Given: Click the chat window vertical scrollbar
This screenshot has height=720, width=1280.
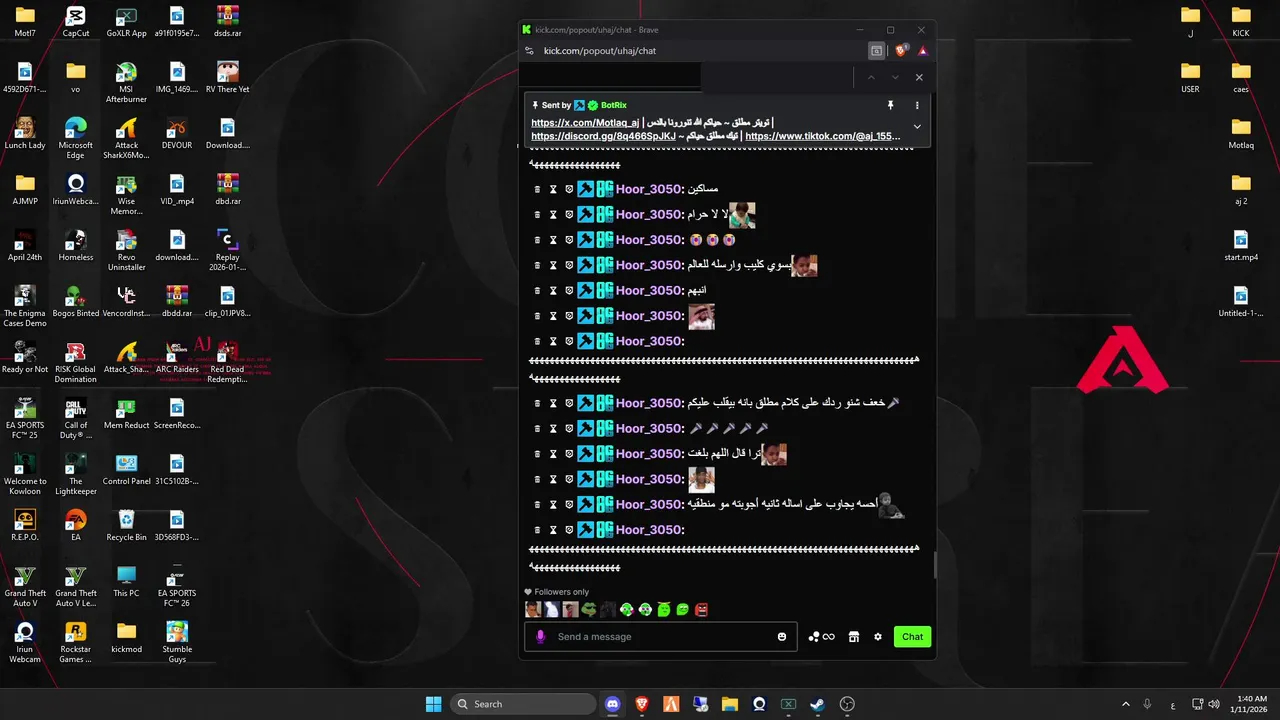Looking at the screenshot, I should tap(935, 565).
